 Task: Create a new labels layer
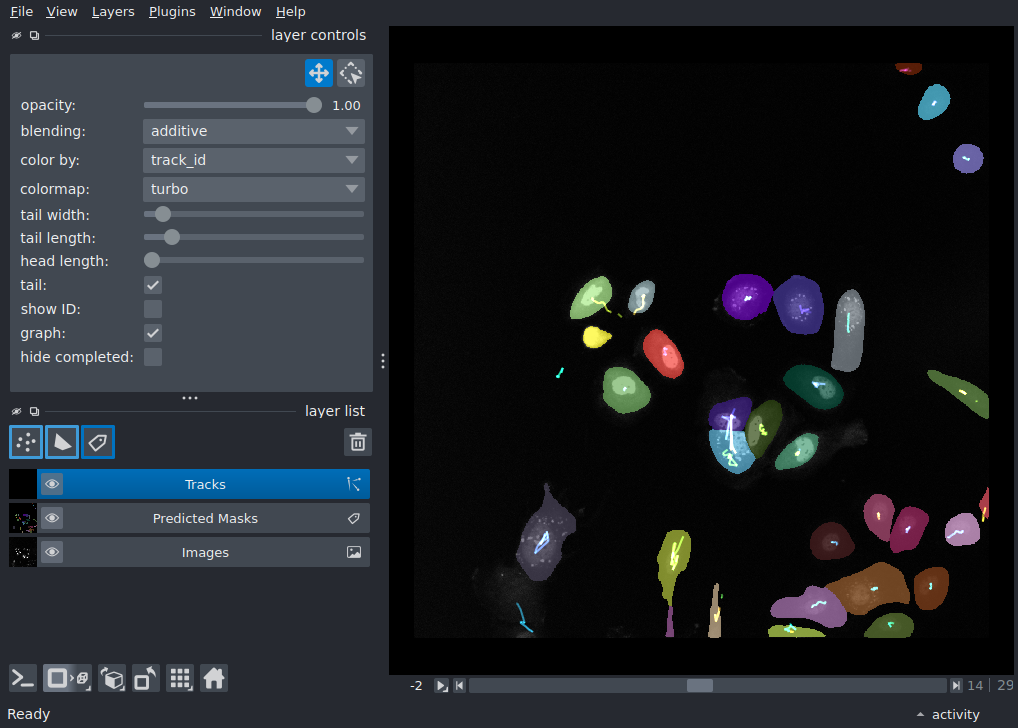pos(98,442)
